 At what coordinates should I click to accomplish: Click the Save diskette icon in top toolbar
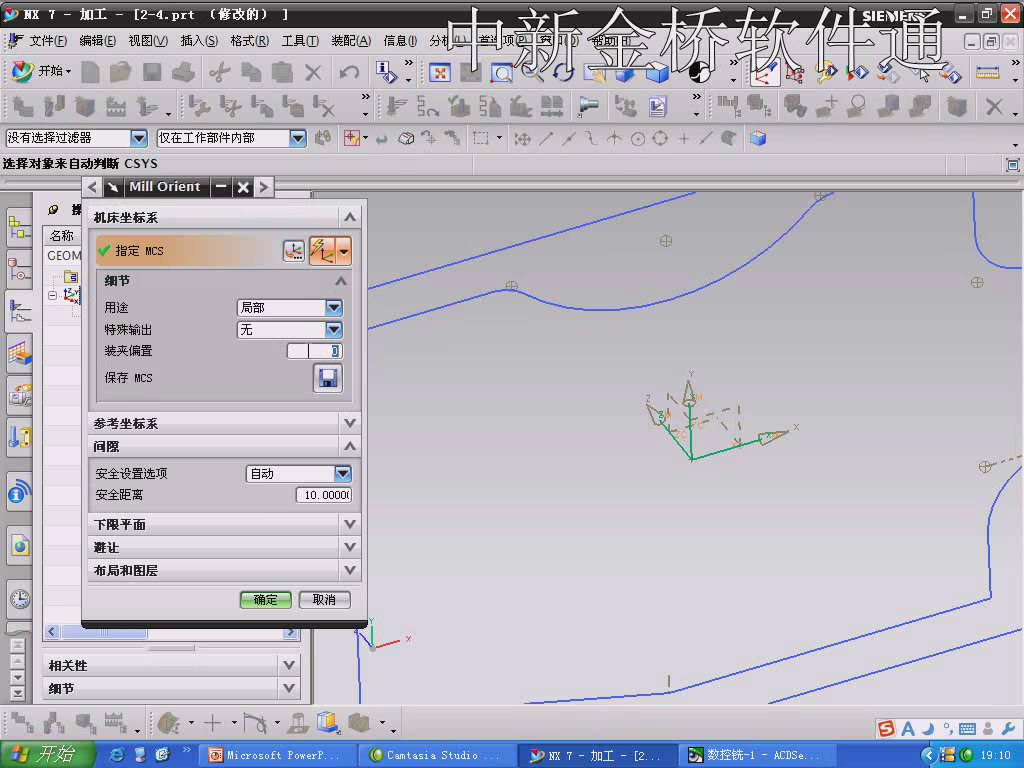click(x=152, y=72)
